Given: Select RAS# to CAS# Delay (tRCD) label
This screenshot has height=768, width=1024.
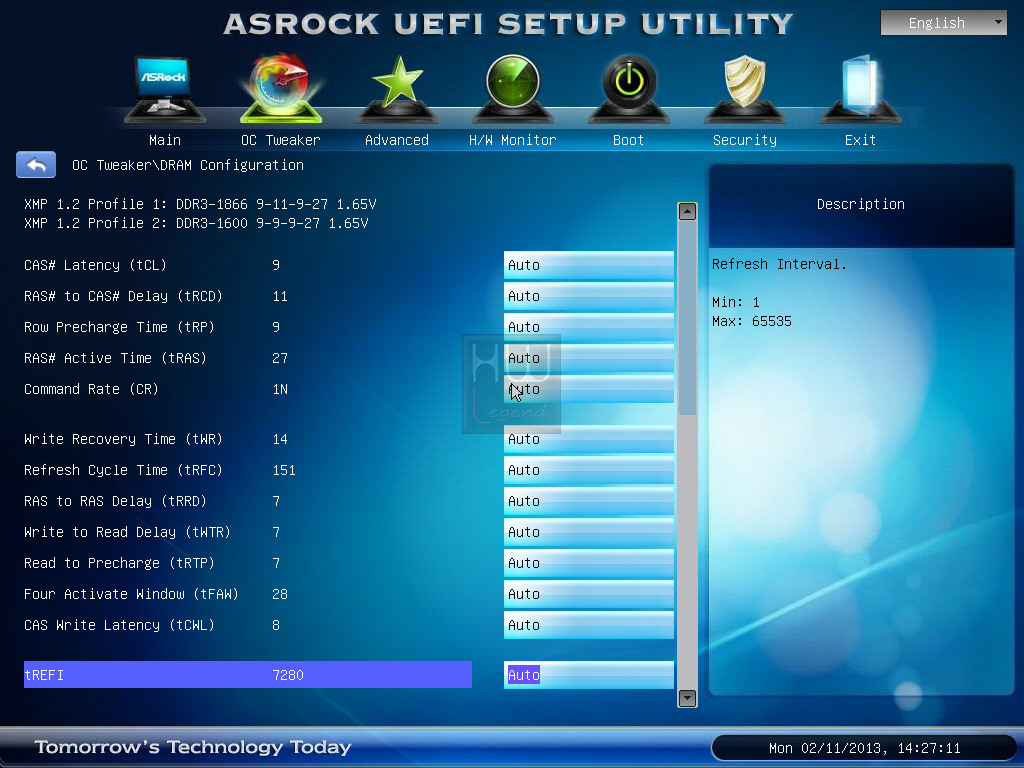Looking at the screenshot, I should pos(123,296).
